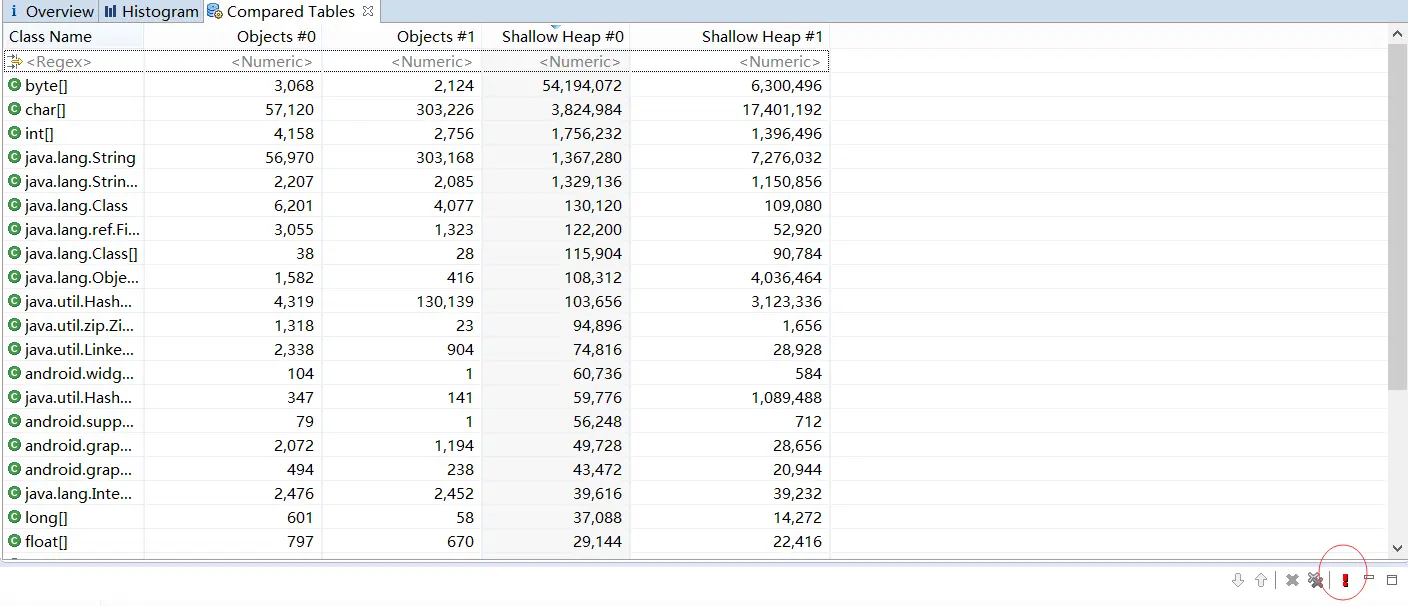This screenshot has width=1408, height=606.
Task: Sort by Shallow Heap #1 column header
Action: (x=730, y=36)
